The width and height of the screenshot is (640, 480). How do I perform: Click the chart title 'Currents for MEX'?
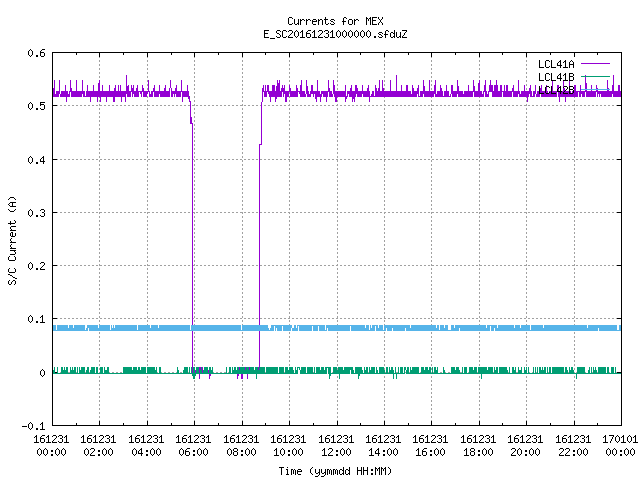pyautogui.click(x=335, y=21)
